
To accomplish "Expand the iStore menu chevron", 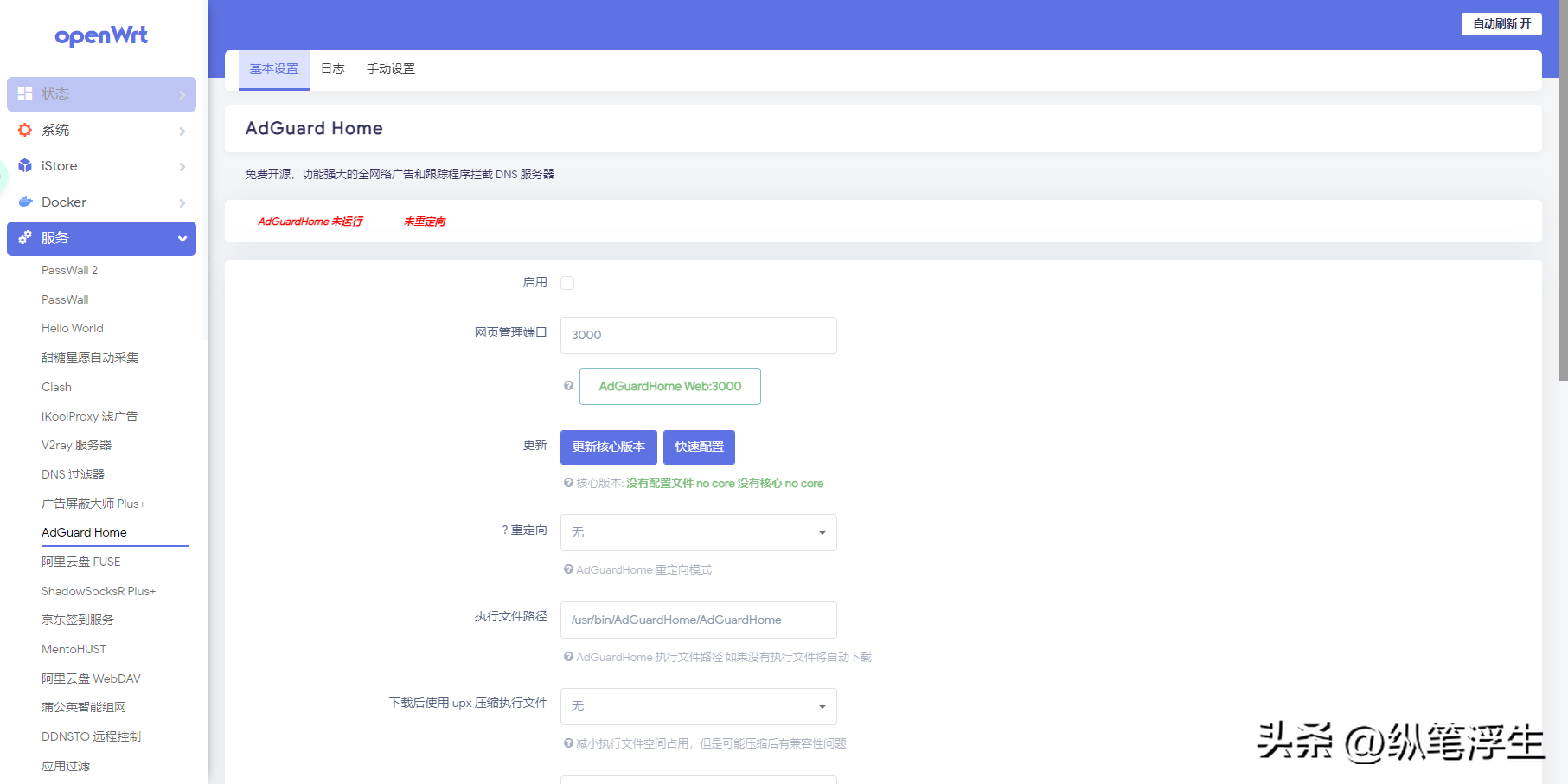I will (x=182, y=166).
